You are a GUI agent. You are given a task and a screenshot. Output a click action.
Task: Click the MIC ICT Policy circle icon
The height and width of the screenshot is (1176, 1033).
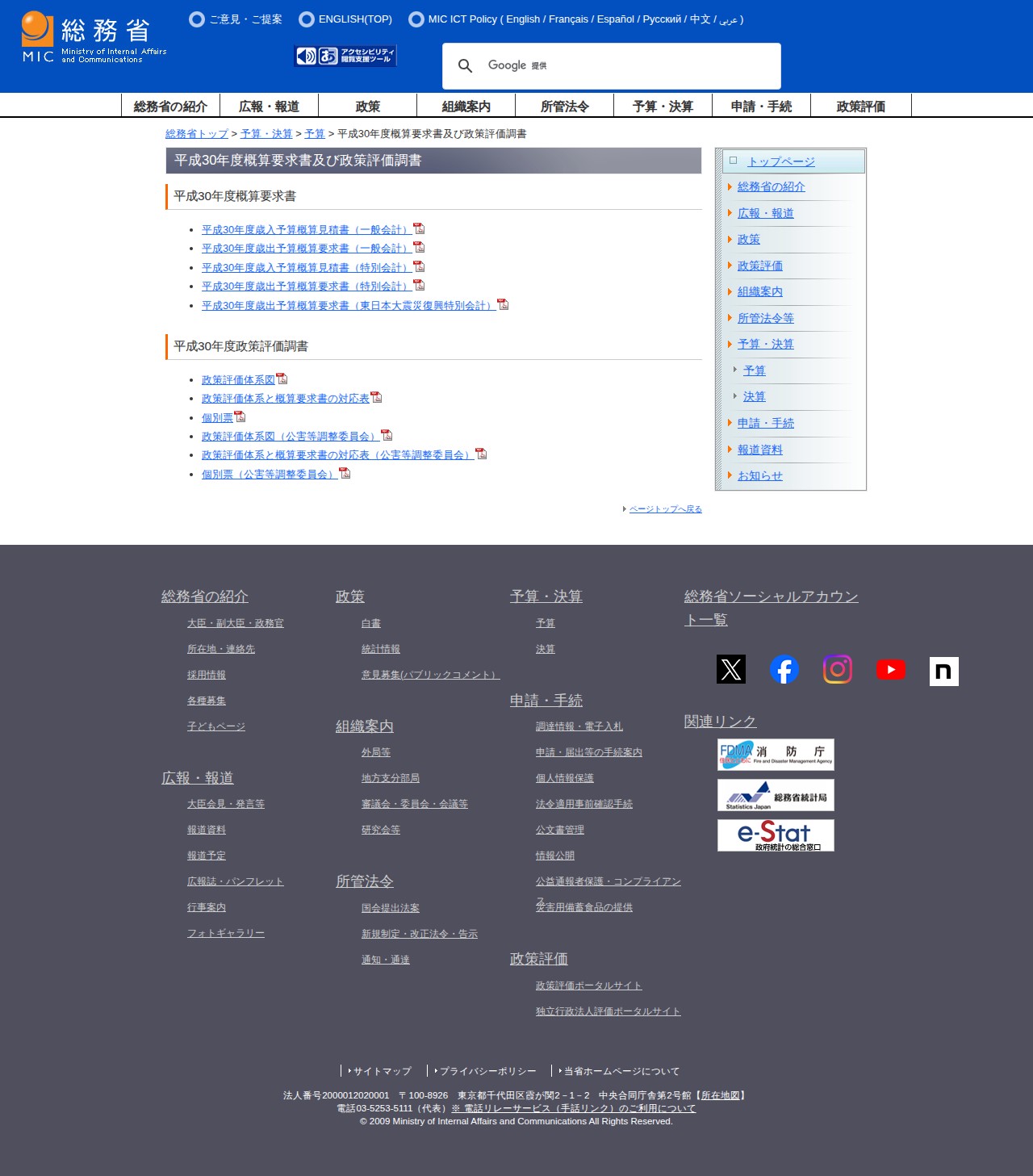[416, 19]
